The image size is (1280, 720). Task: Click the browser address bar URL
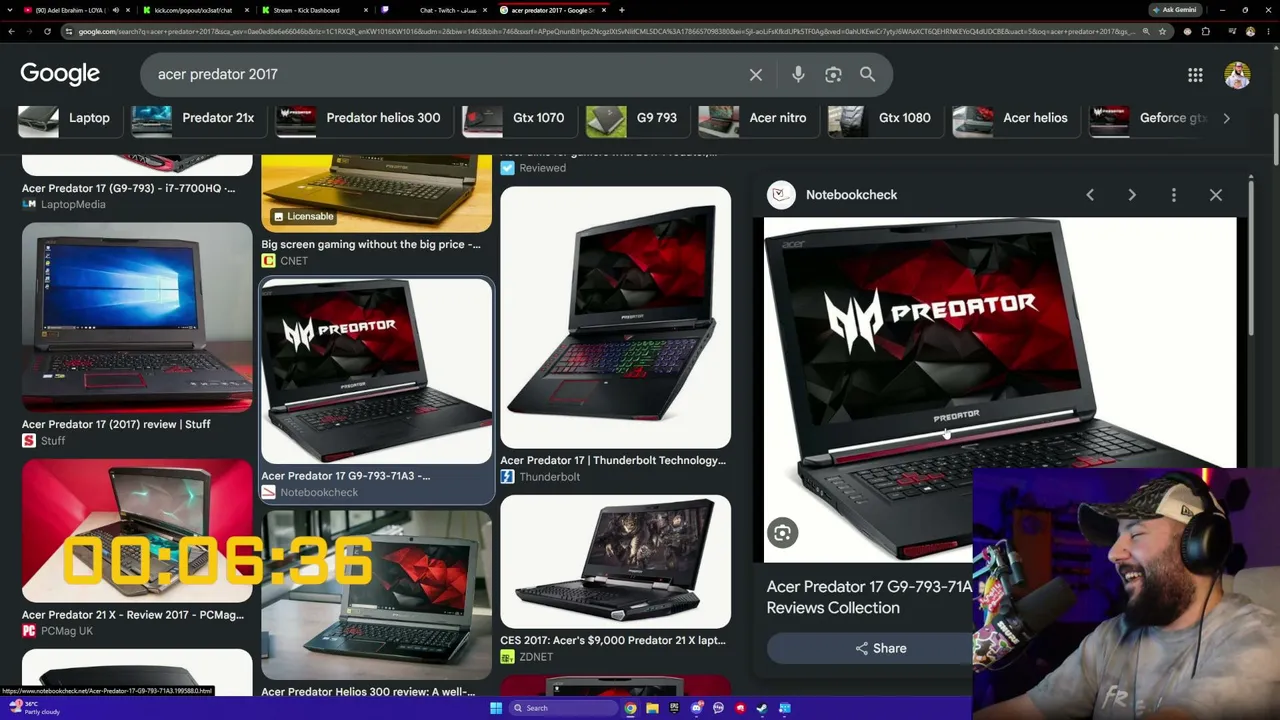point(605,32)
